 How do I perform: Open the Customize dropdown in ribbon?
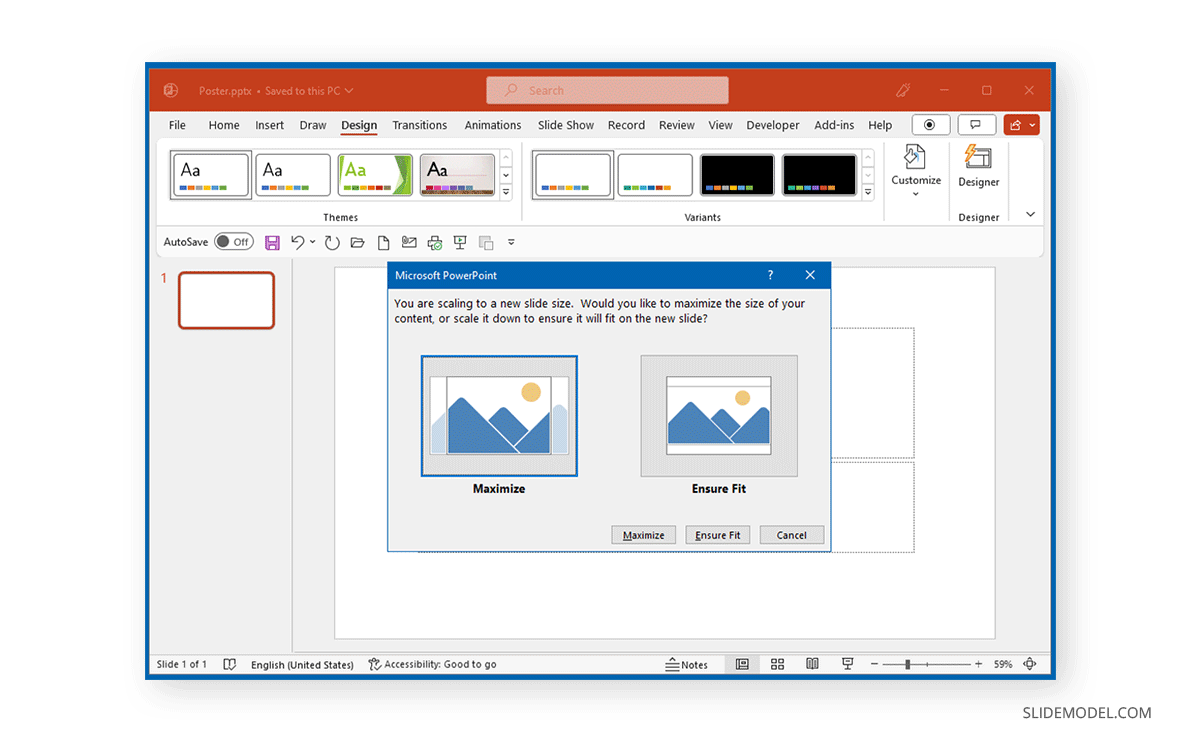point(916,170)
